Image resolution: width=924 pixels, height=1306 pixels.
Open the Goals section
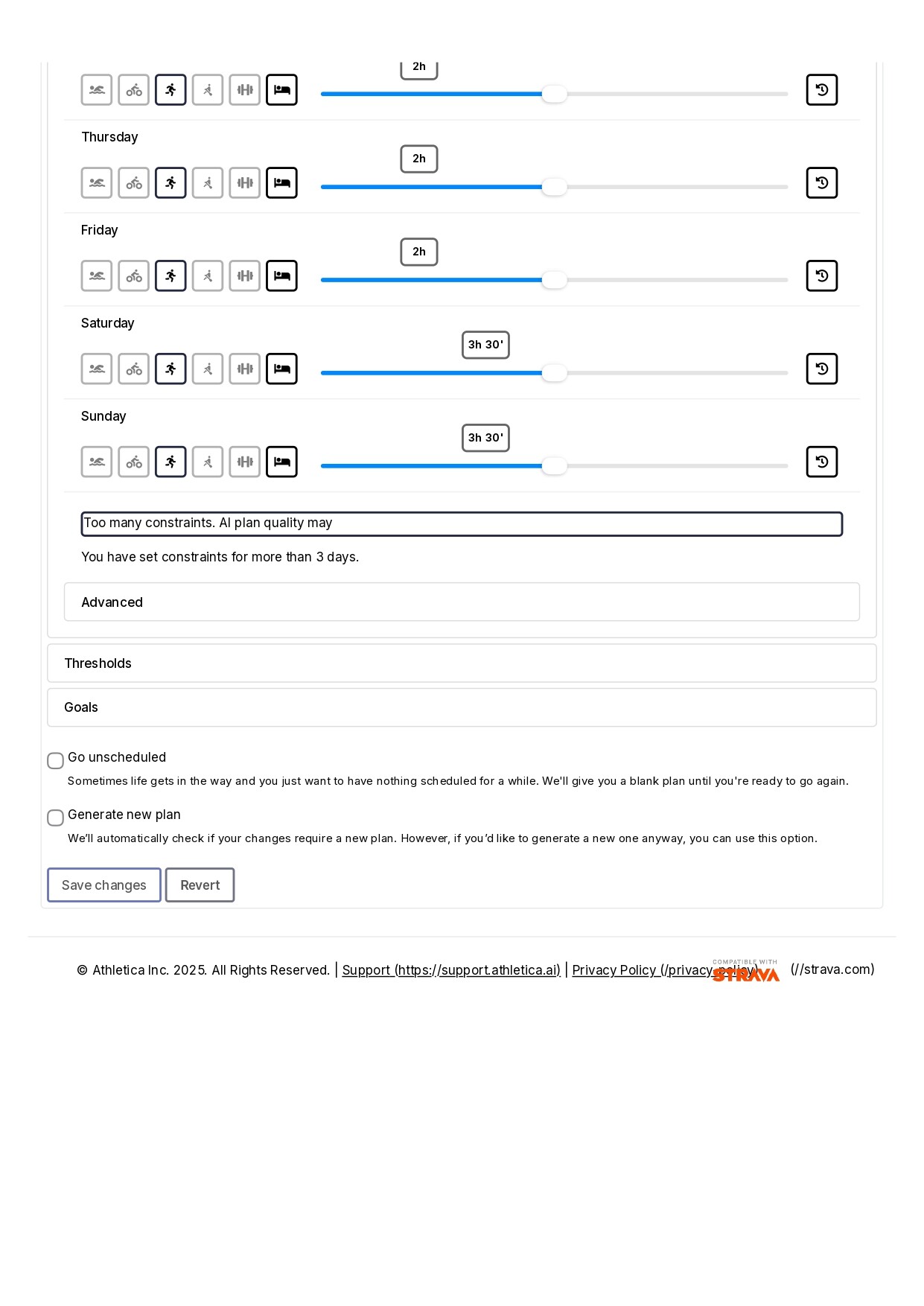click(462, 707)
